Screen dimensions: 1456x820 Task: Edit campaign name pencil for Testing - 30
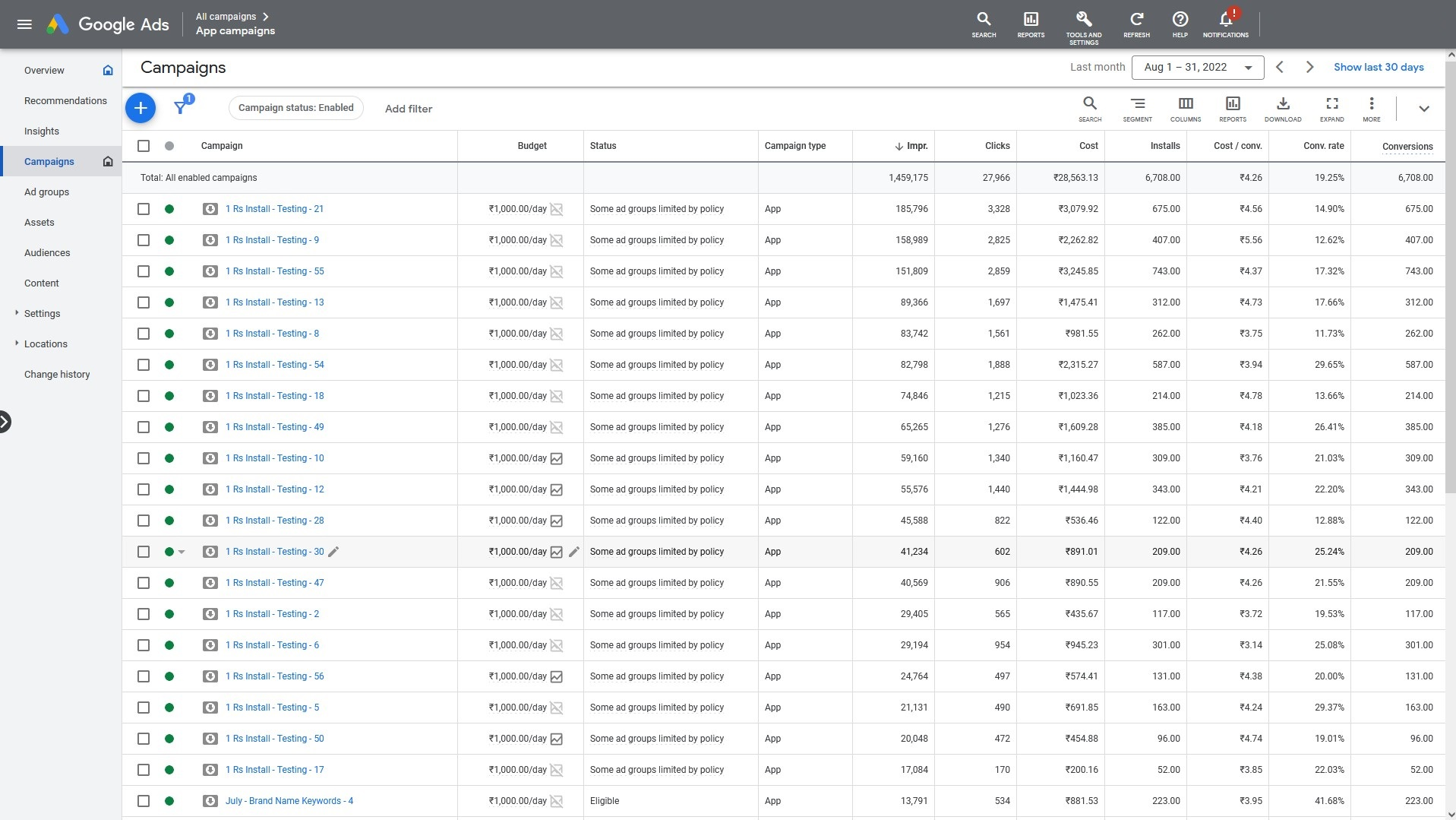tap(333, 552)
